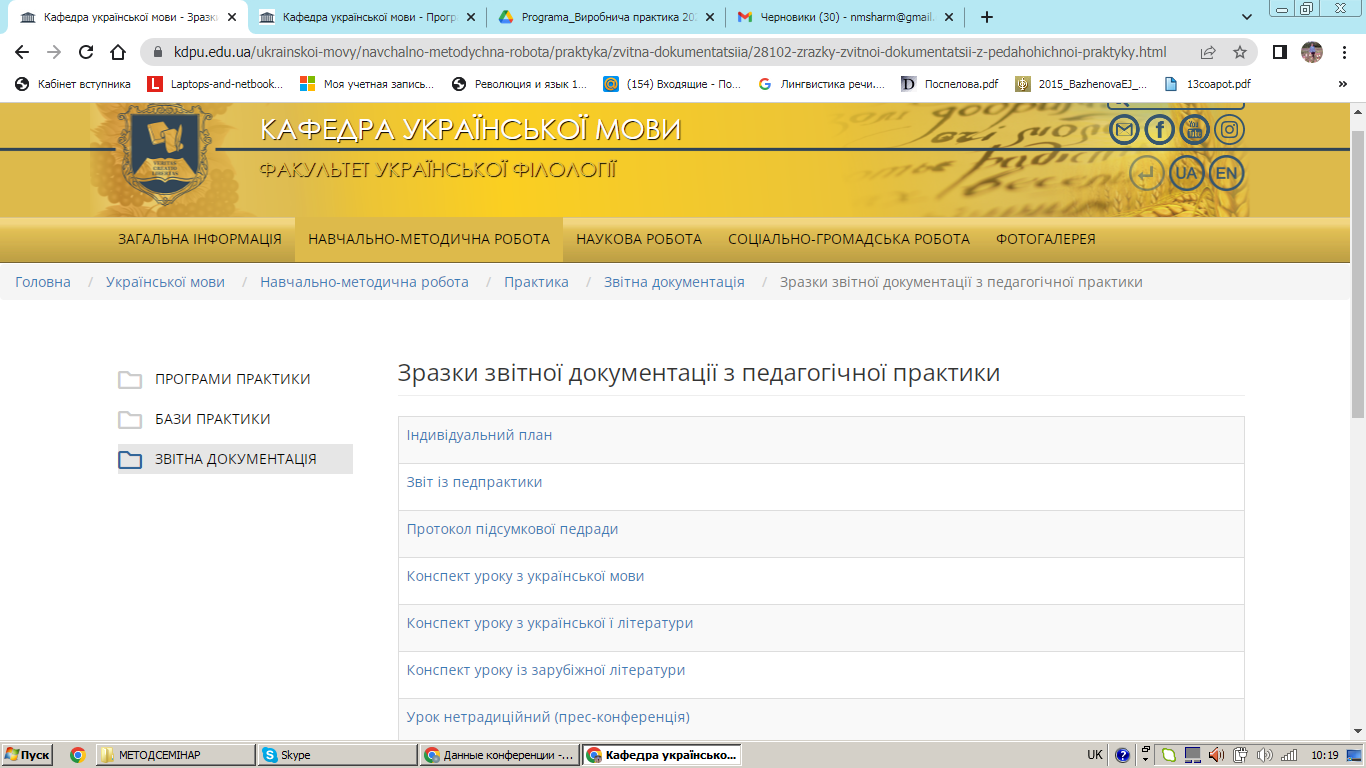Open Протокол підсумкової педради link
This screenshot has width=1366, height=768.
[512, 529]
